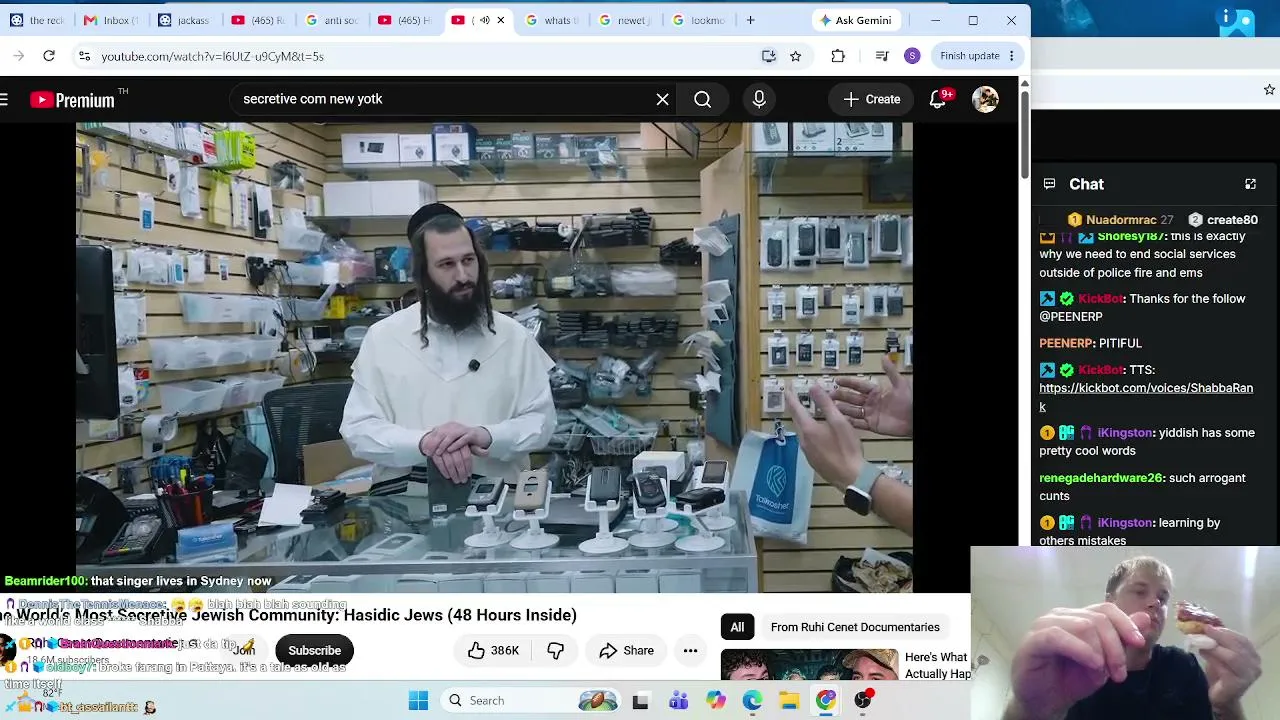The width and height of the screenshot is (1280, 720).
Task: Bookmark this page with the star
Action: coord(796,56)
